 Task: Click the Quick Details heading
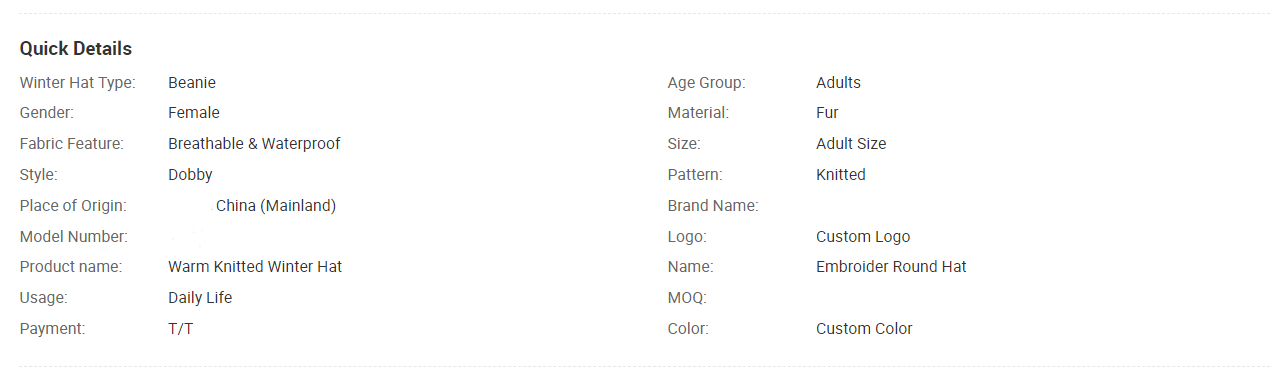76,48
